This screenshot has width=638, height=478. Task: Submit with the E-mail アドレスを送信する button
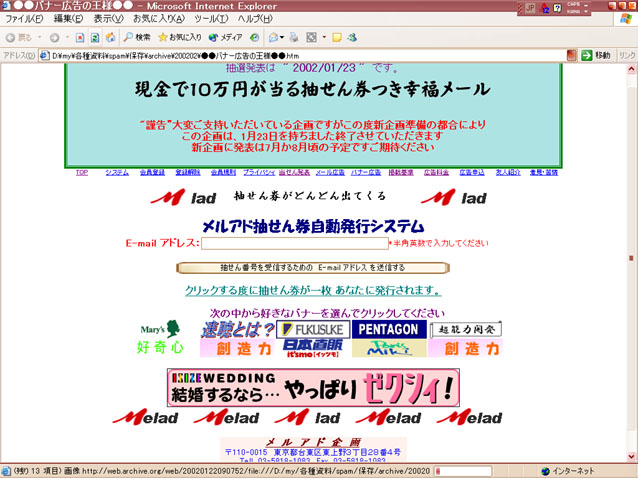pyautogui.click(x=313, y=268)
